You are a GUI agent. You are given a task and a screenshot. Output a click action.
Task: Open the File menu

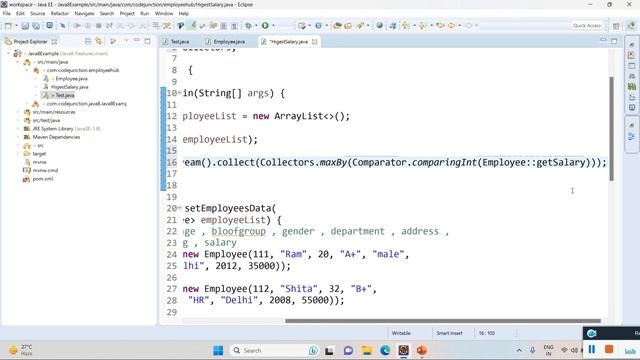click(x=7, y=13)
